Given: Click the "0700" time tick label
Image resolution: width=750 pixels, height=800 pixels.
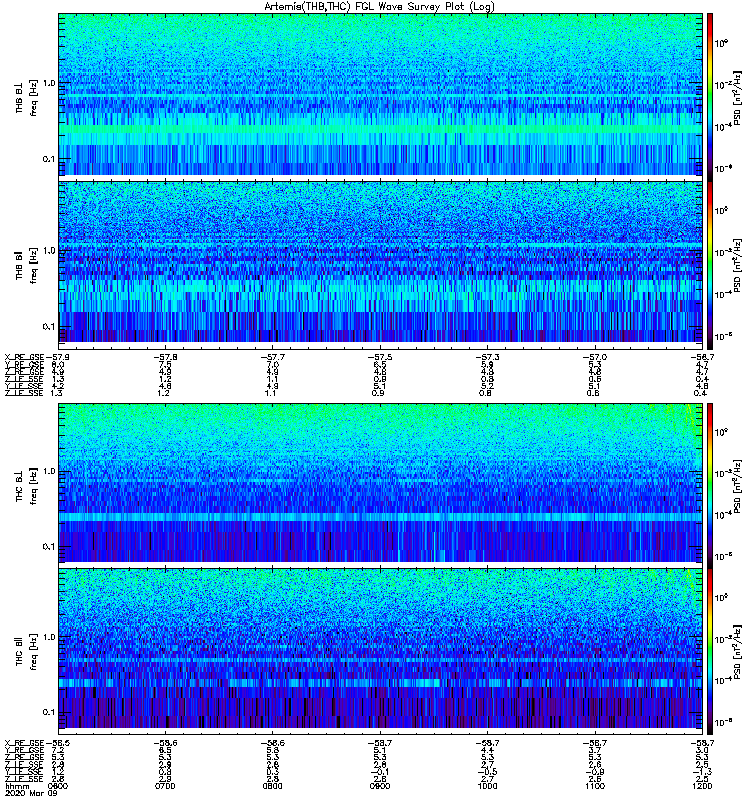Looking at the screenshot, I should coord(165,786).
